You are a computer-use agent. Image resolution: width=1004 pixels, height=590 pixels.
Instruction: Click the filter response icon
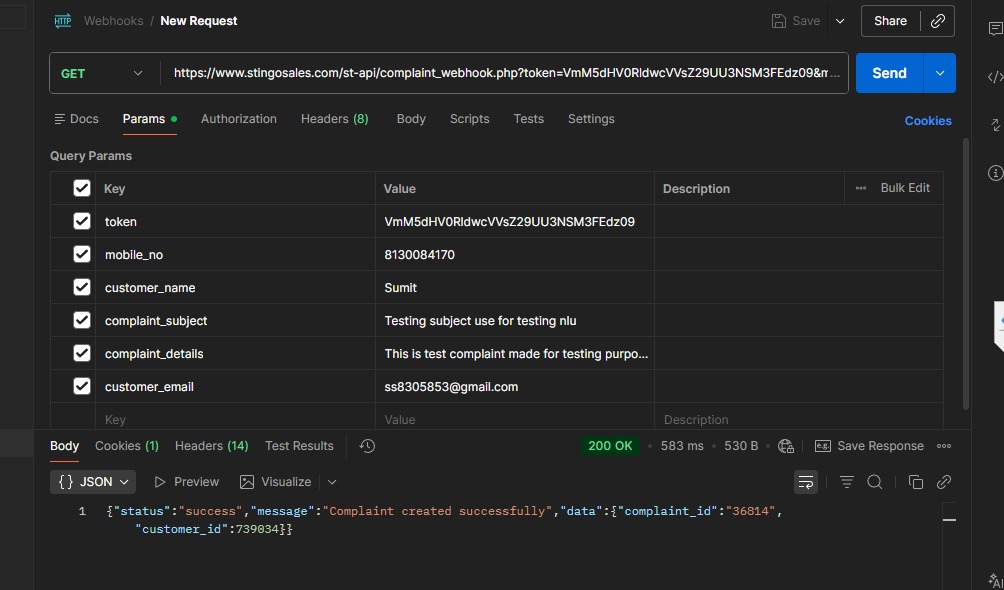click(847, 482)
